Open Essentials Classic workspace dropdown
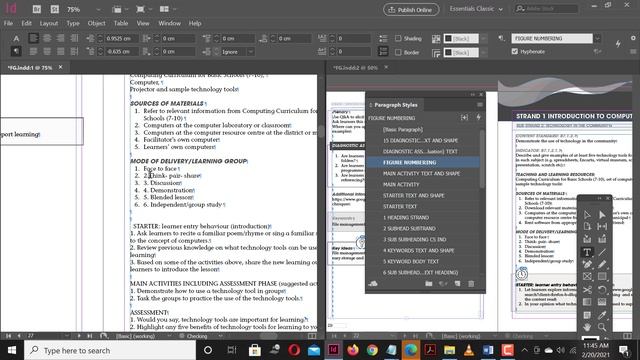This screenshot has height=360, width=640. [x=476, y=9]
